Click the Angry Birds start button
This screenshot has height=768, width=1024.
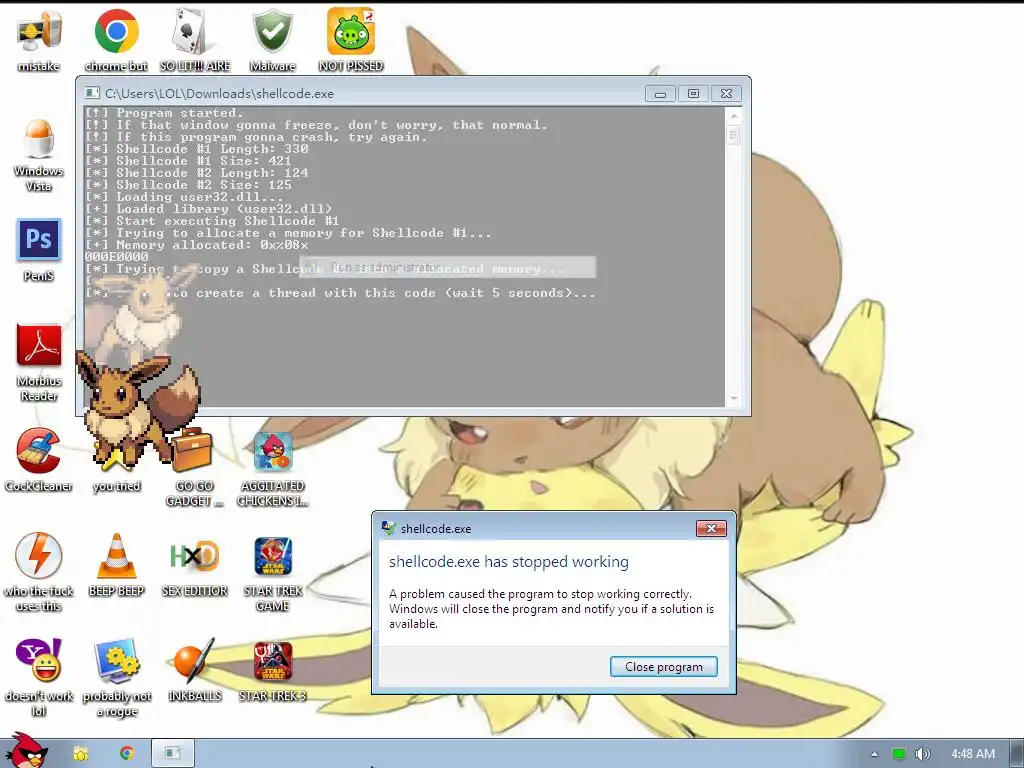(x=26, y=751)
